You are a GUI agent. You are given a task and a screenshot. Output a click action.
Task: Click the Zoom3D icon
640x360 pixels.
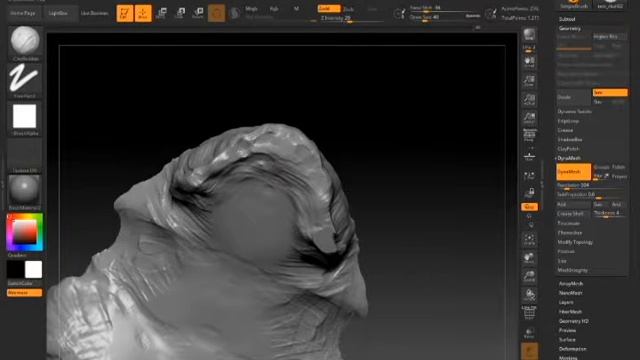pyautogui.click(x=529, y=276)
